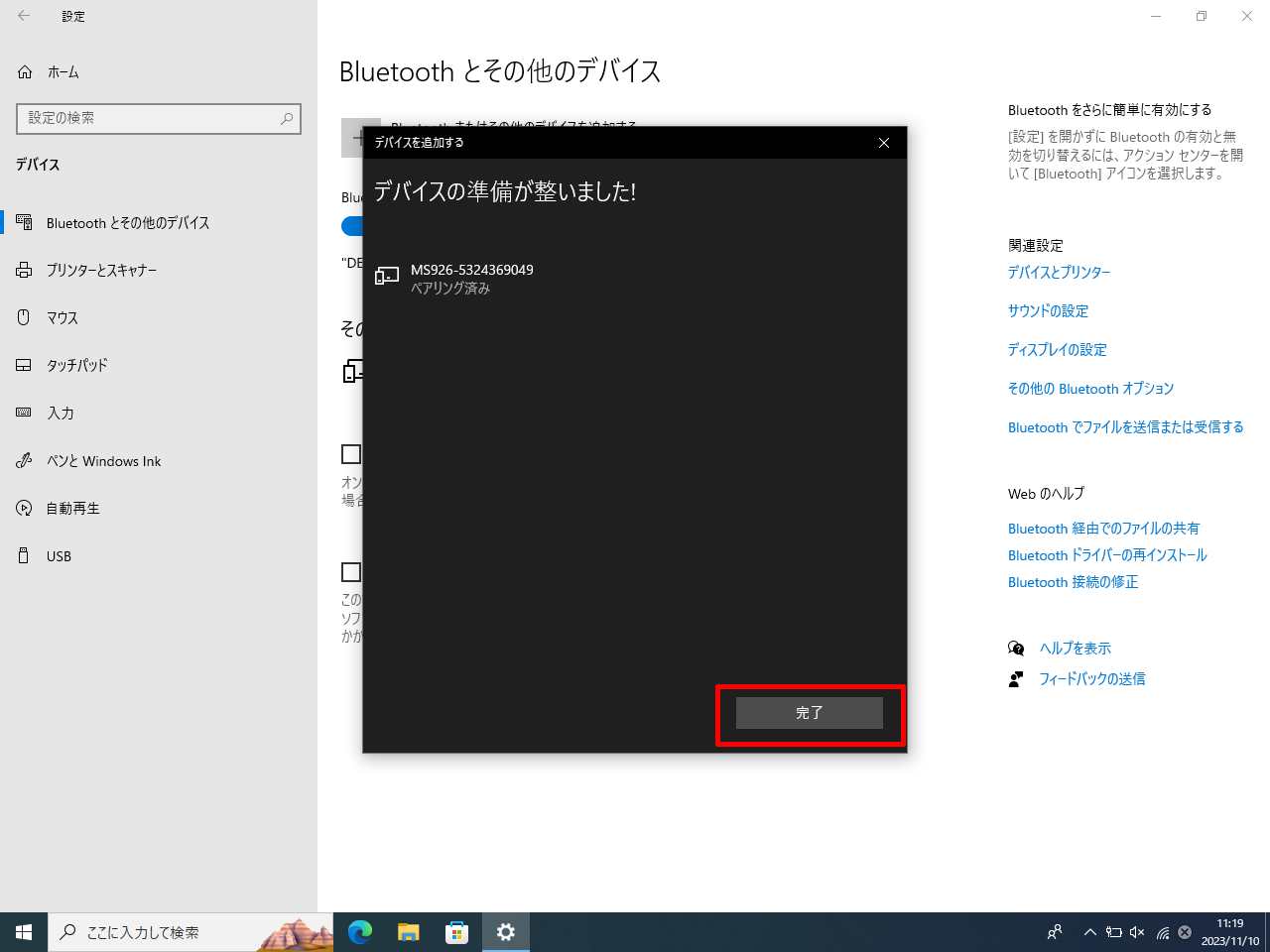Click the マウス mouse icon in sidebar
Viewport: 1270px width, 952px height.
click(x=25, y=318)
